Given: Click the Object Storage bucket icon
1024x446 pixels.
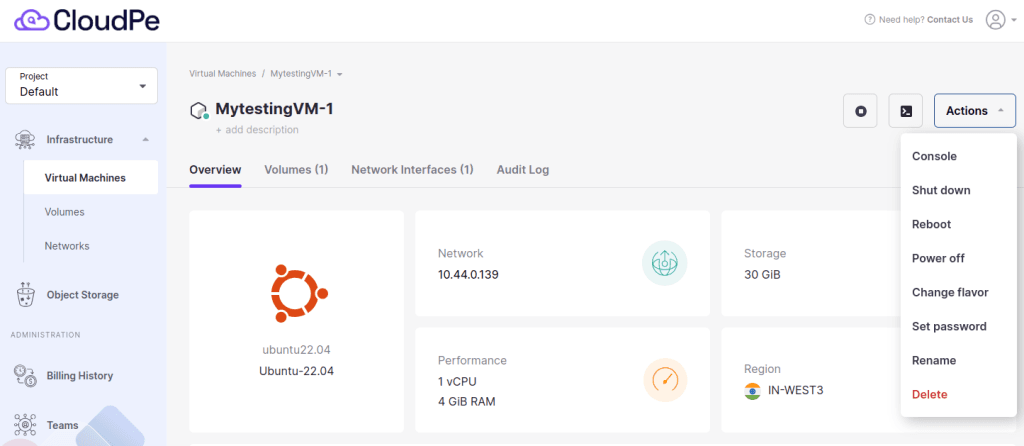Looking at the screenshot, I should tap(25, 295).
